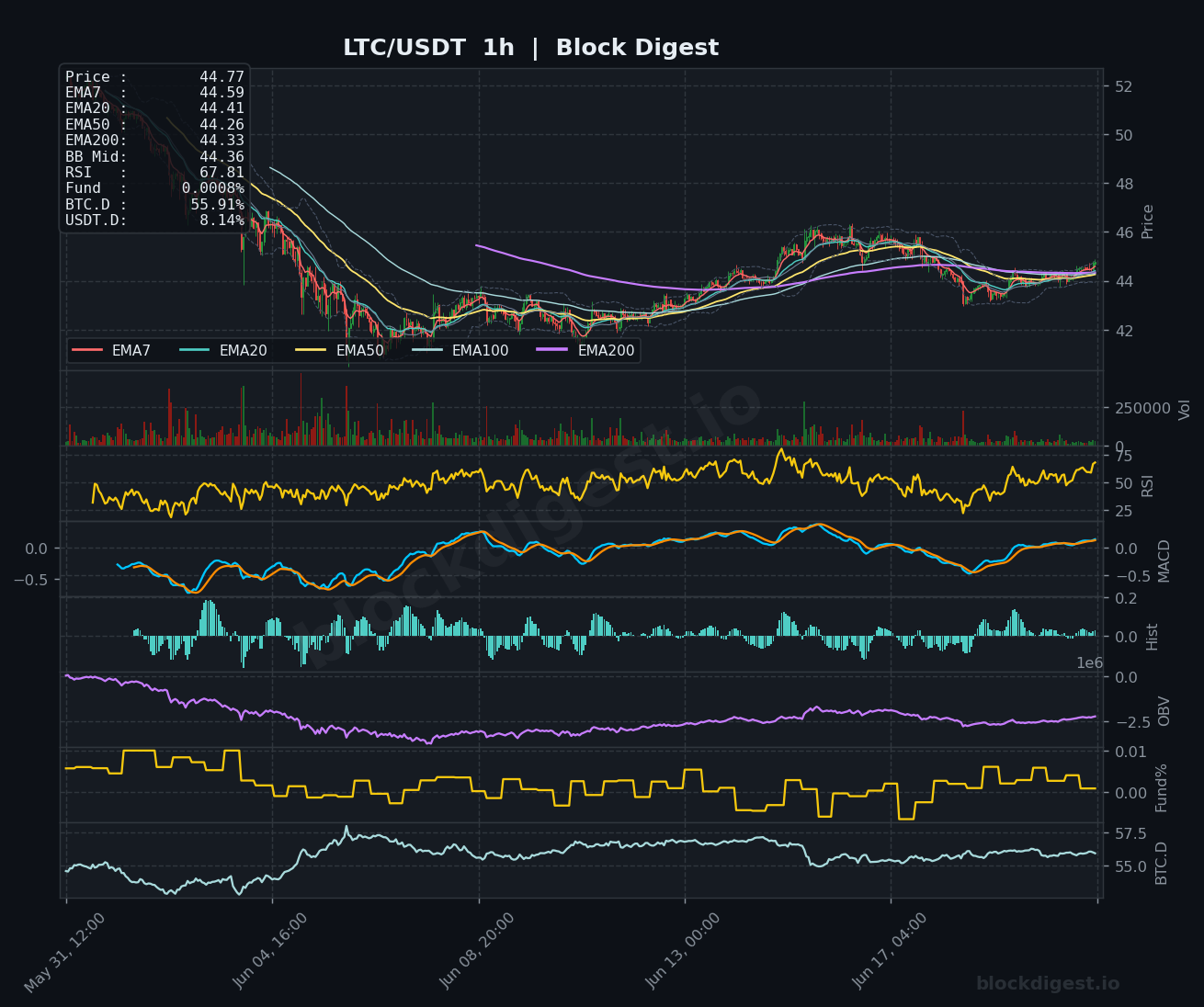Select the EMA200 44.33 info row
This screenshot has width=1204, height=1007.
[x=154, y=141]
